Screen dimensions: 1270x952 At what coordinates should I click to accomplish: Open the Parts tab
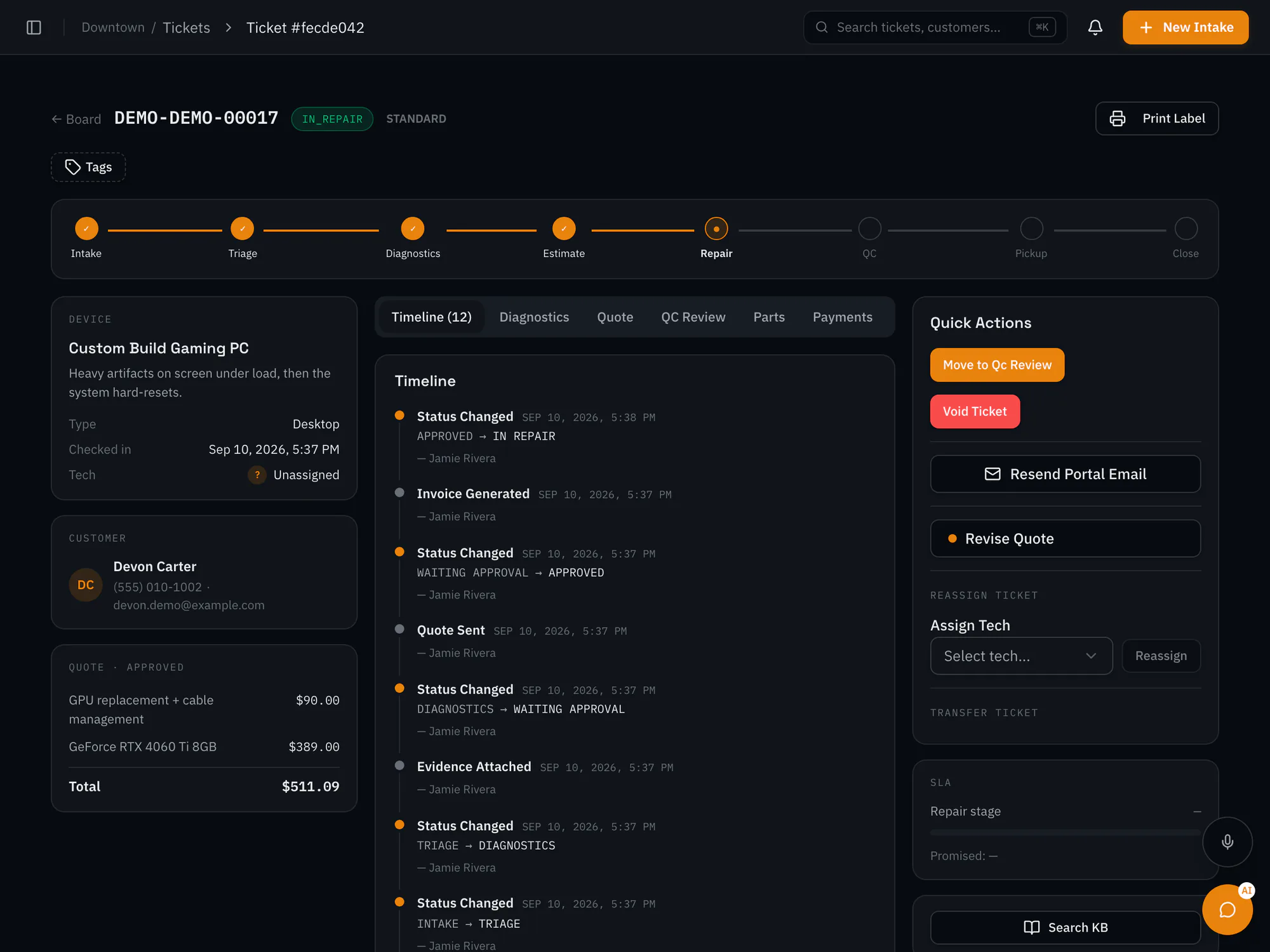[x=769, y=317]
